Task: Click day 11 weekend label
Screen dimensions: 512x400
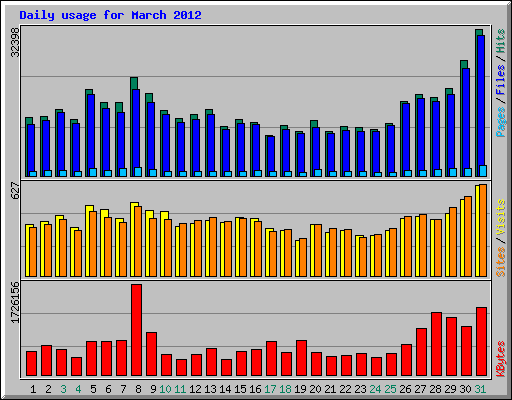Action: [x=180, y=389]
